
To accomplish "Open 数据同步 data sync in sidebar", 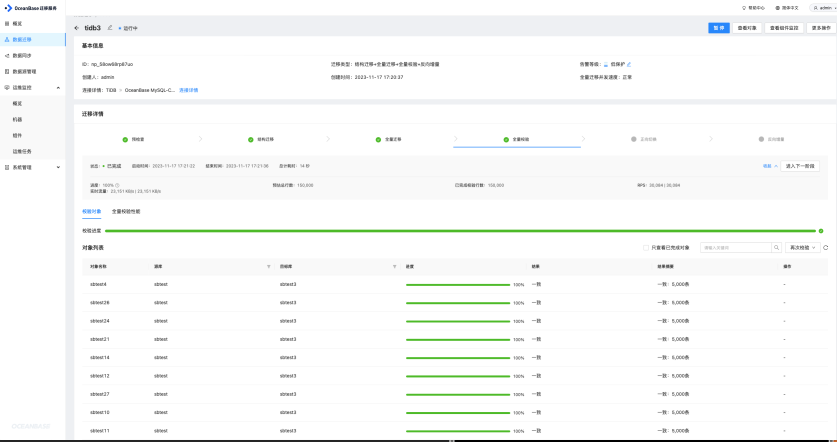I will (x=22, y=56).
